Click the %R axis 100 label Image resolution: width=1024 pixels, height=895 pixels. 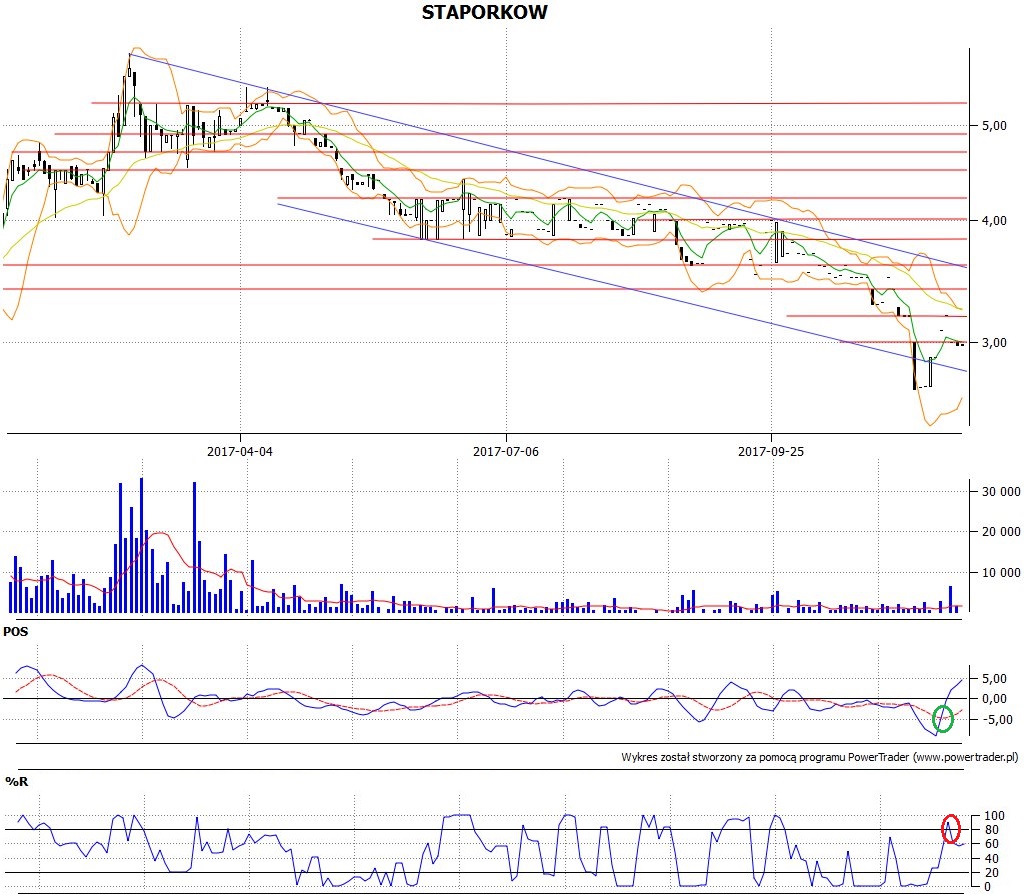click(x=995, y=816)
